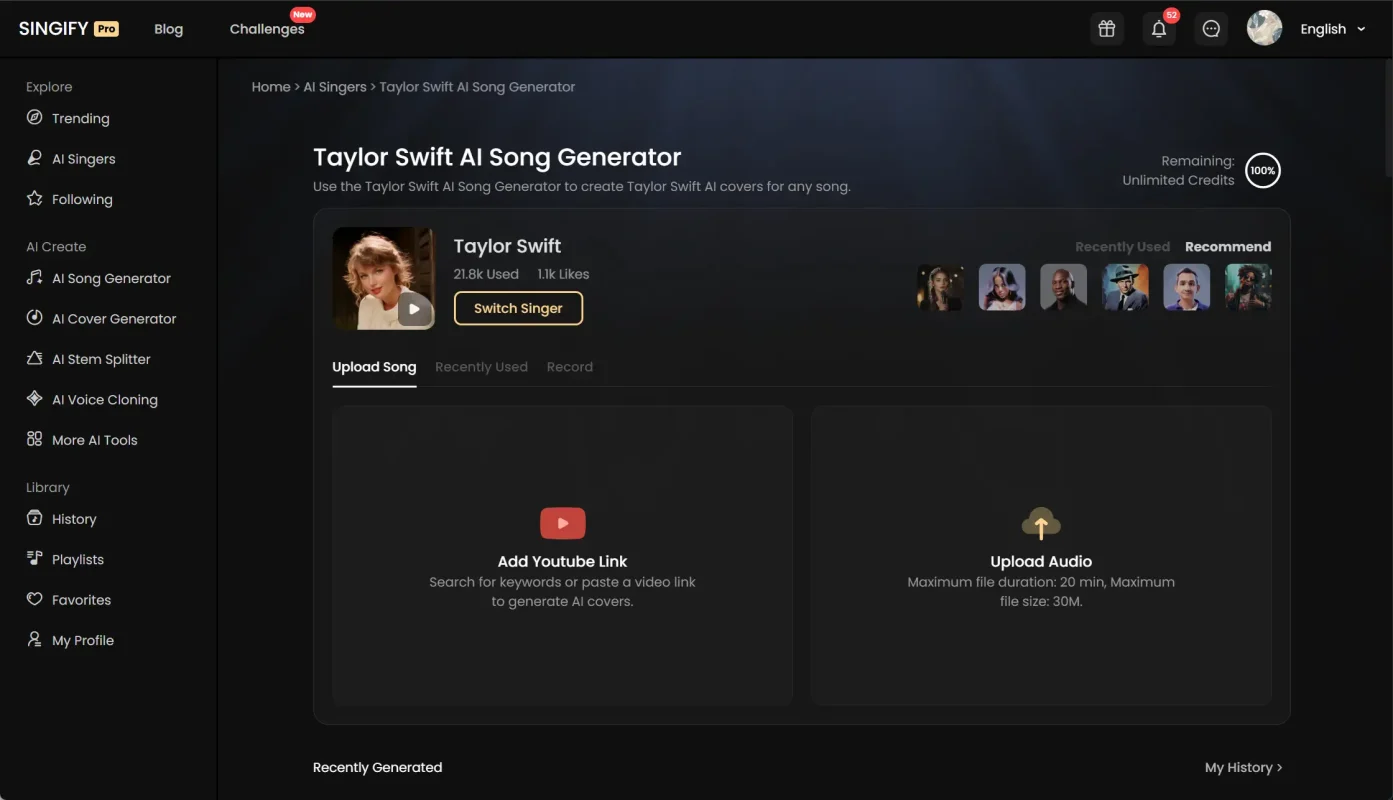Screen dimensions: 1393x800
Task: Click the Following star icon
Action: [x=34, y=198]
